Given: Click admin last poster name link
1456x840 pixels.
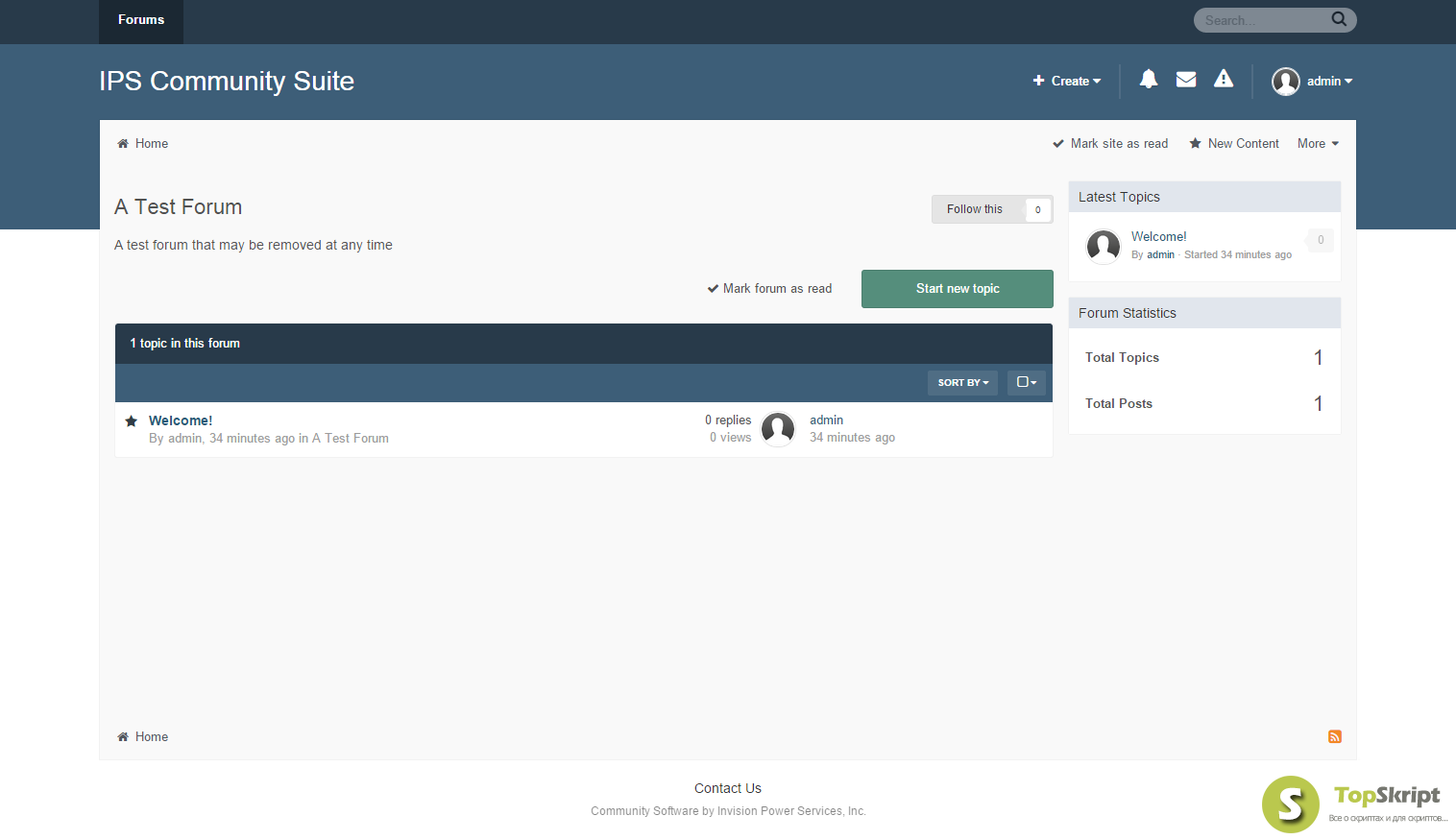Looking at the screenshot, I should (826, 420).
